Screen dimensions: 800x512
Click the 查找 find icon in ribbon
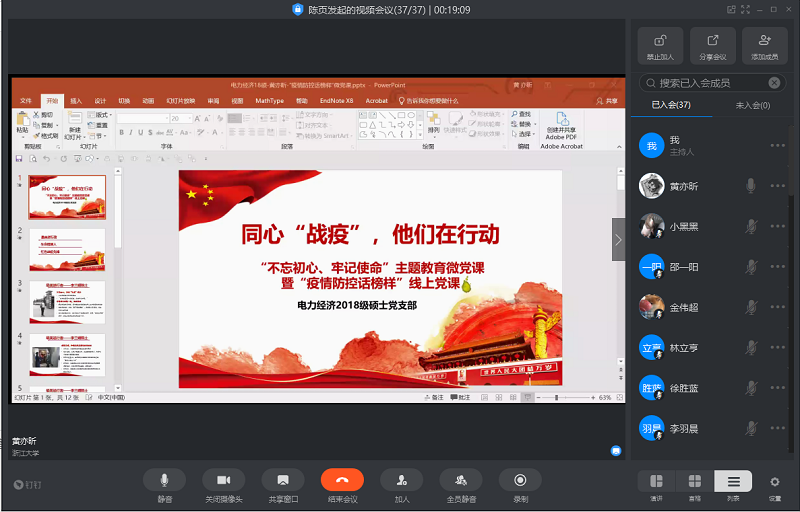(521, 114)
